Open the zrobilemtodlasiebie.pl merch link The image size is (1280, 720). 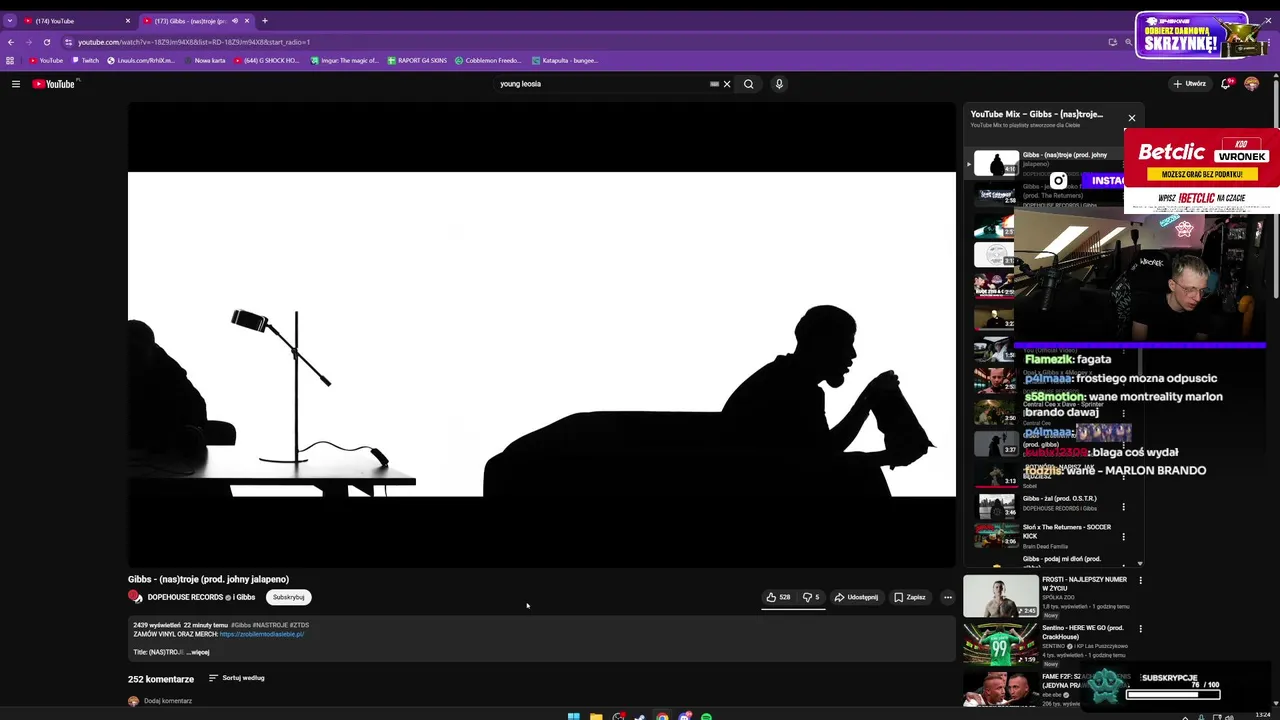click(262, 634)
